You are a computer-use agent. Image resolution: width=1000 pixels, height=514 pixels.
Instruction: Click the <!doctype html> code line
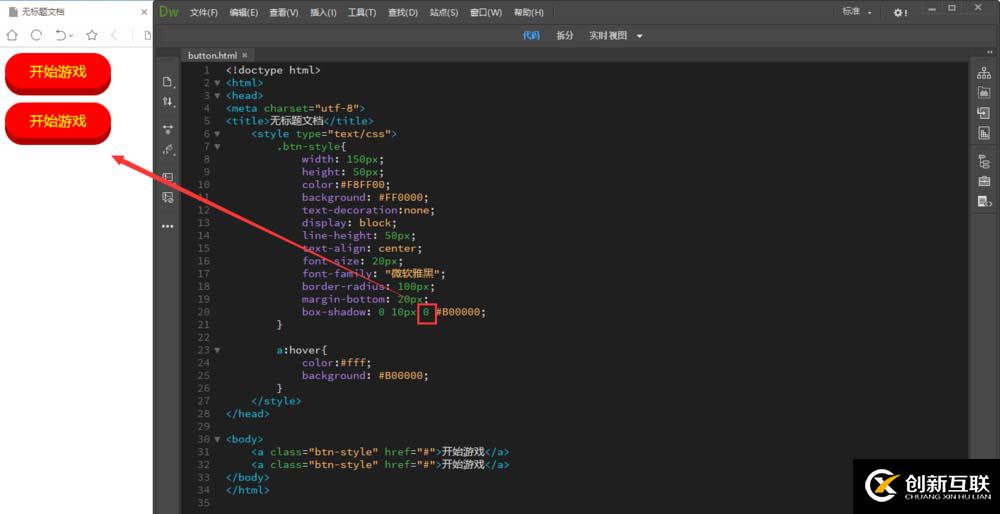(273, 70)
